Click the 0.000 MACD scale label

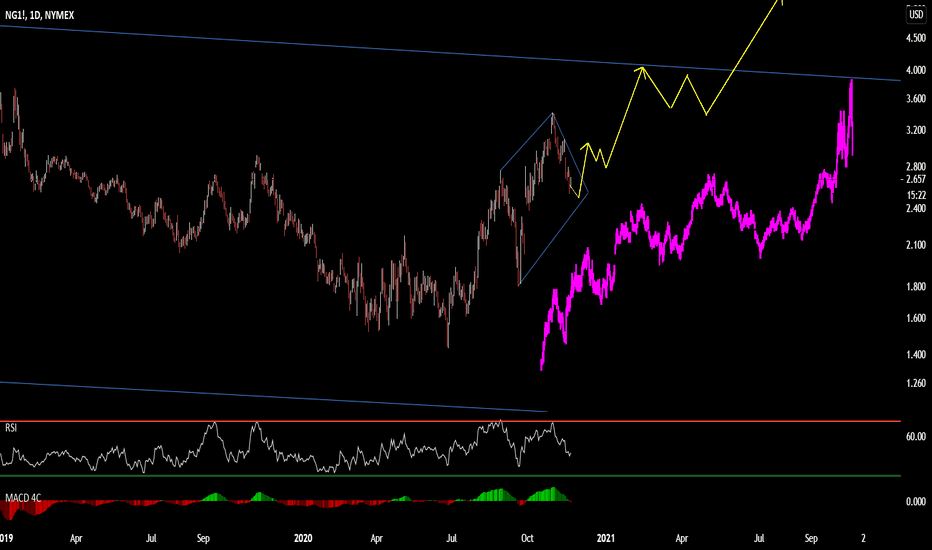pos(916,502)
